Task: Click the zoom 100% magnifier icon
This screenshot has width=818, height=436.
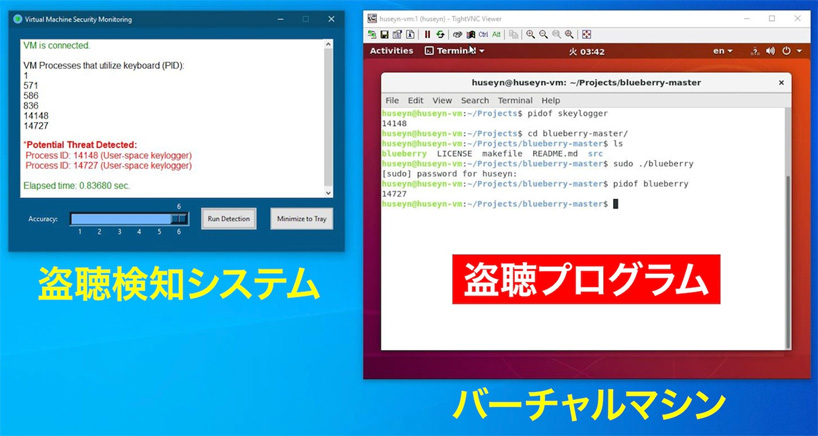Action: pos(557,34)
